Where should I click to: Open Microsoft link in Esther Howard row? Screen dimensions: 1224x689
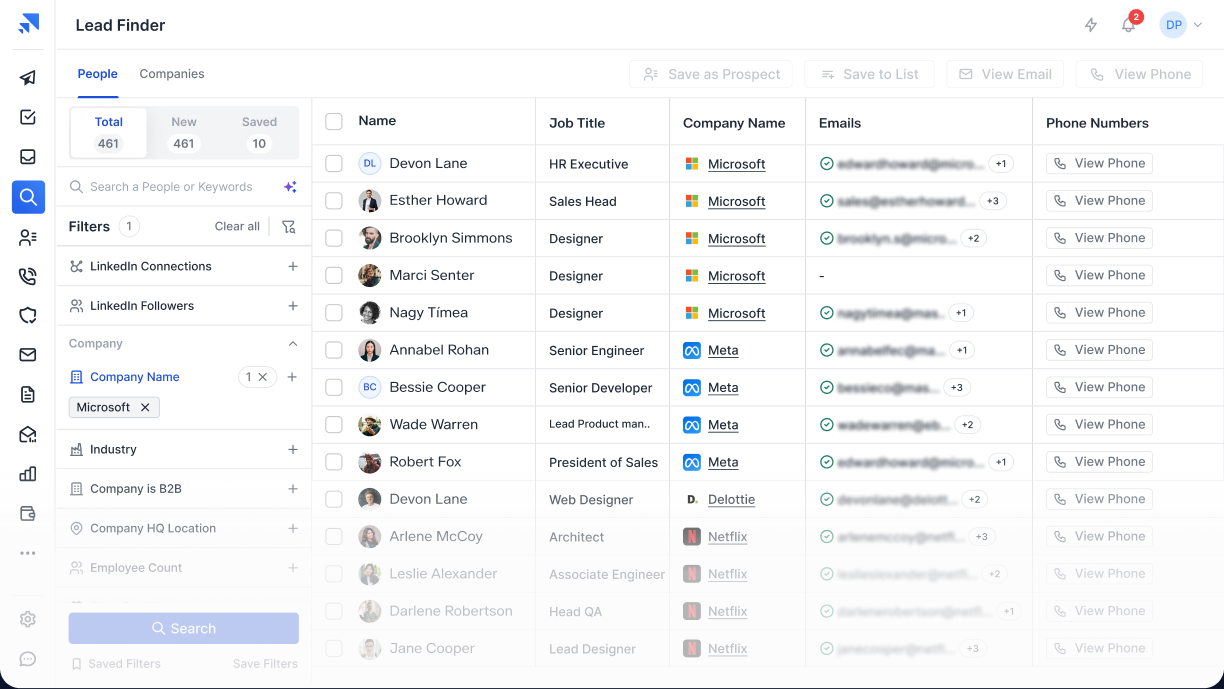[x=737, y=201]
